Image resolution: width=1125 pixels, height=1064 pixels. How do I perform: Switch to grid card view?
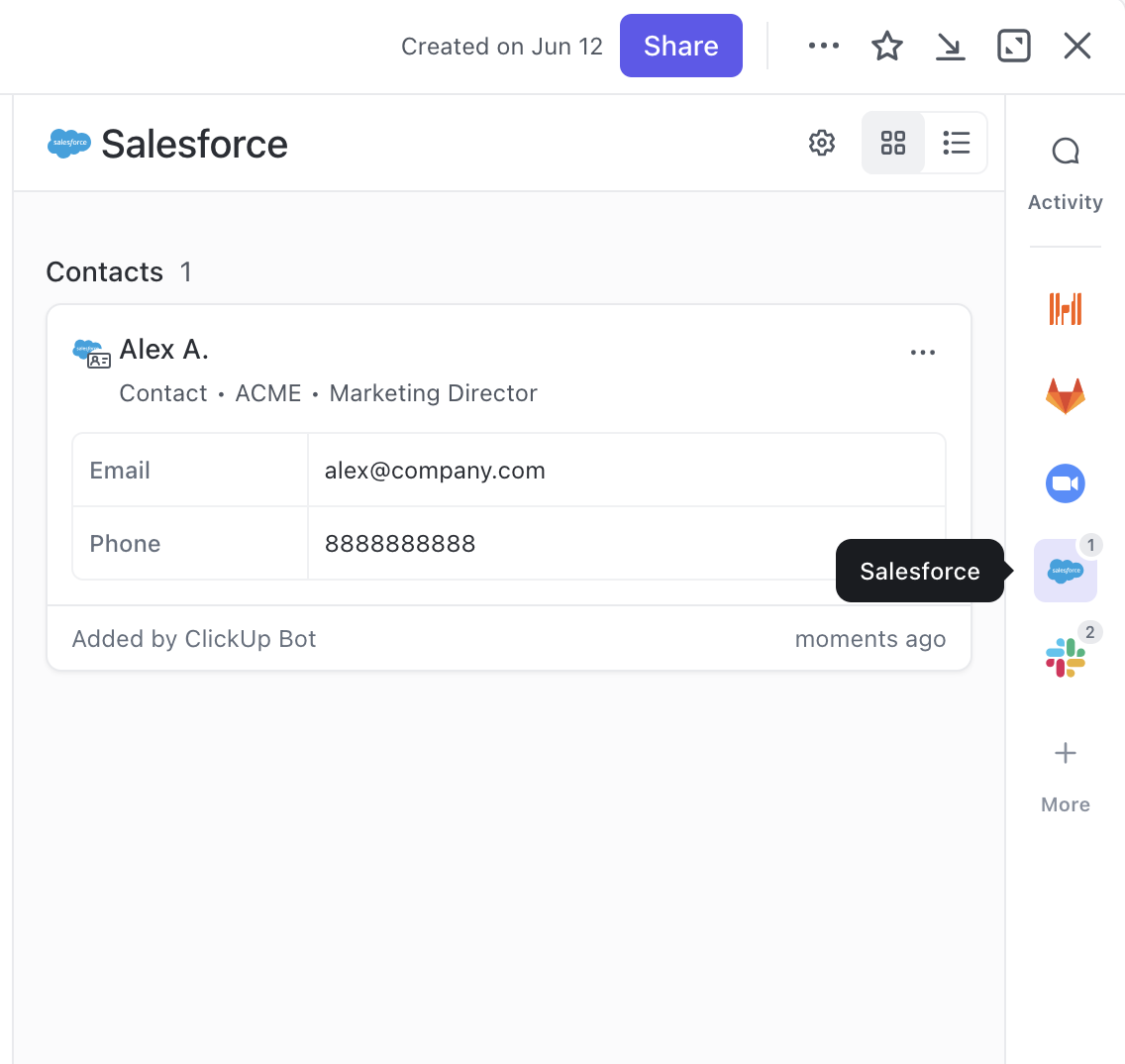[x=893, y=143]
